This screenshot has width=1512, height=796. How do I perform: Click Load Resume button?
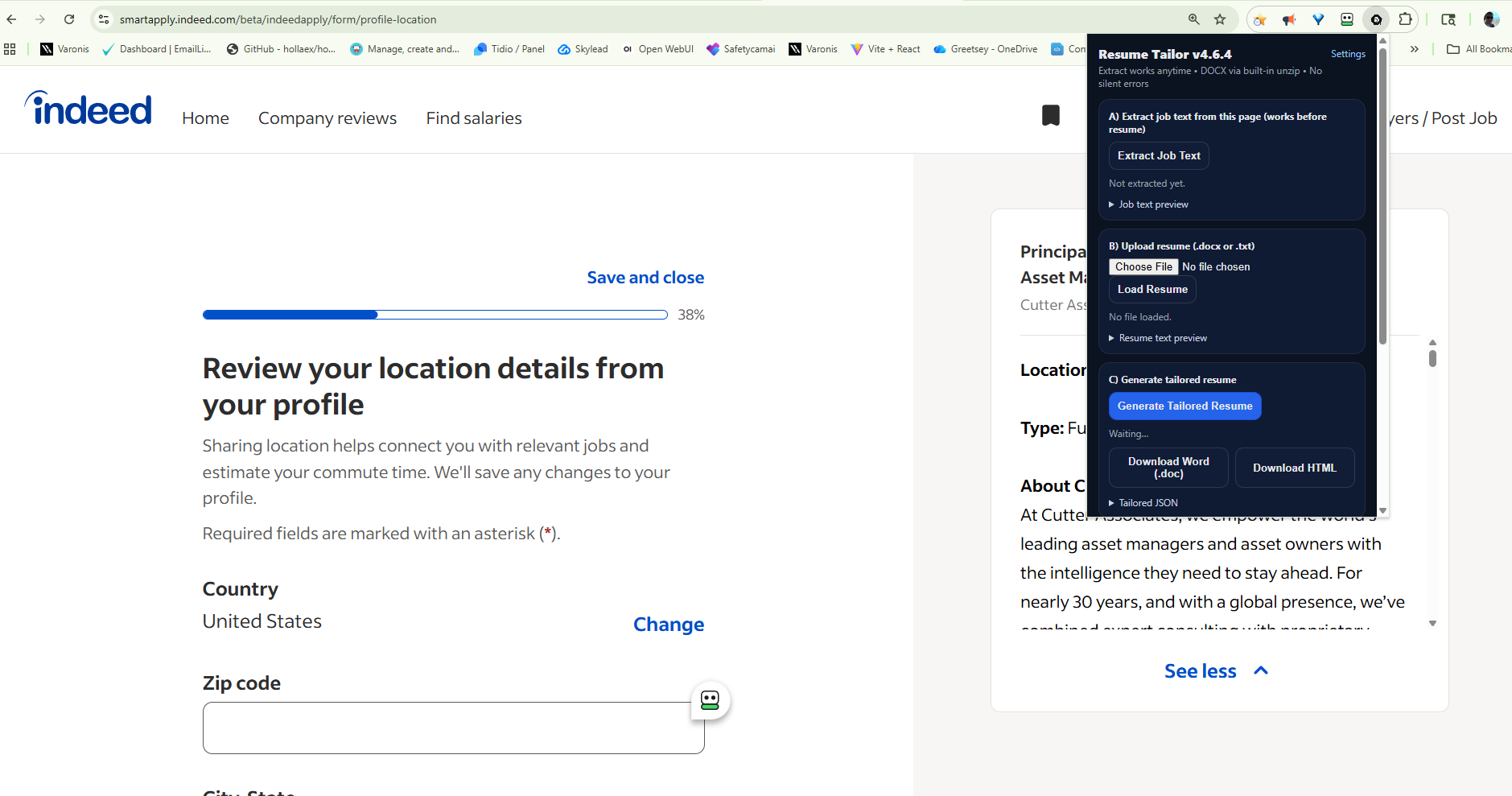(x=1152, y=290)
